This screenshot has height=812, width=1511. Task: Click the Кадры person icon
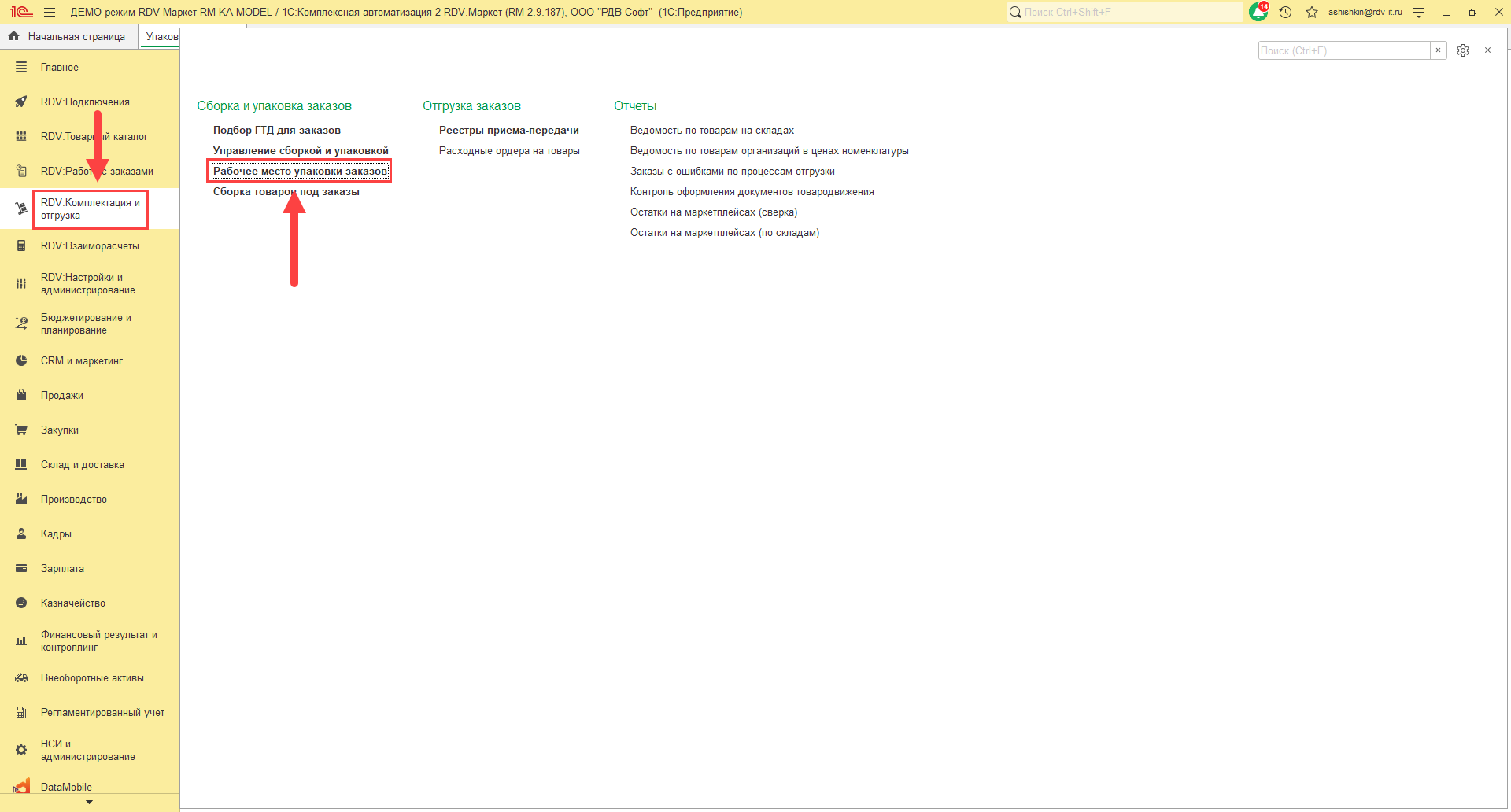coord(21,533)
